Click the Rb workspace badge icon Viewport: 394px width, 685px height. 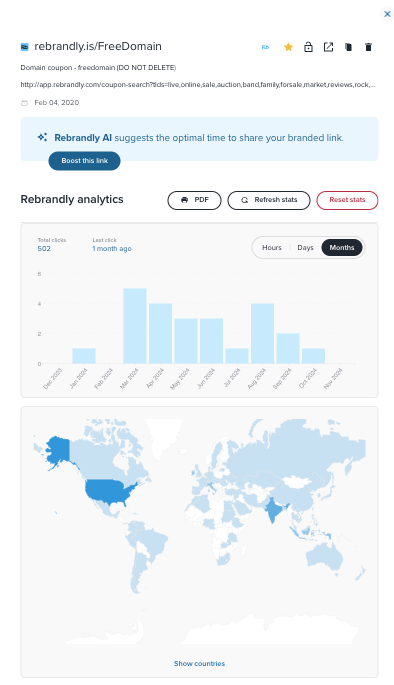pyautogui.click(x=265, y=47)
